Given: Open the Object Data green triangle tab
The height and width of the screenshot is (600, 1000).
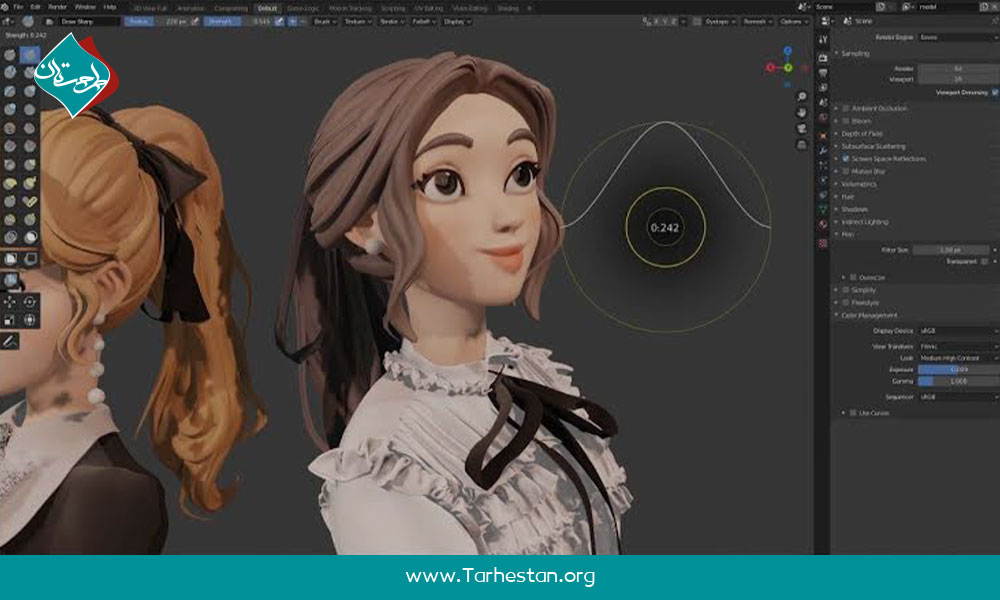Looking at the screenshot, I should (823, 209).
